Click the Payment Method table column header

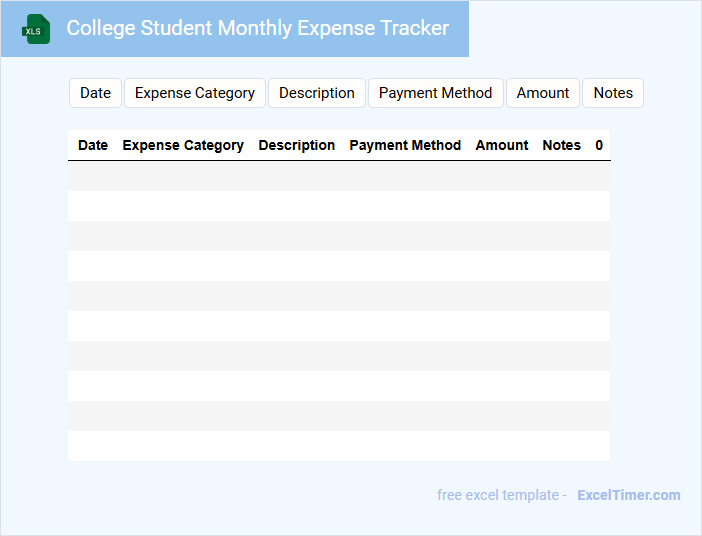405,145
